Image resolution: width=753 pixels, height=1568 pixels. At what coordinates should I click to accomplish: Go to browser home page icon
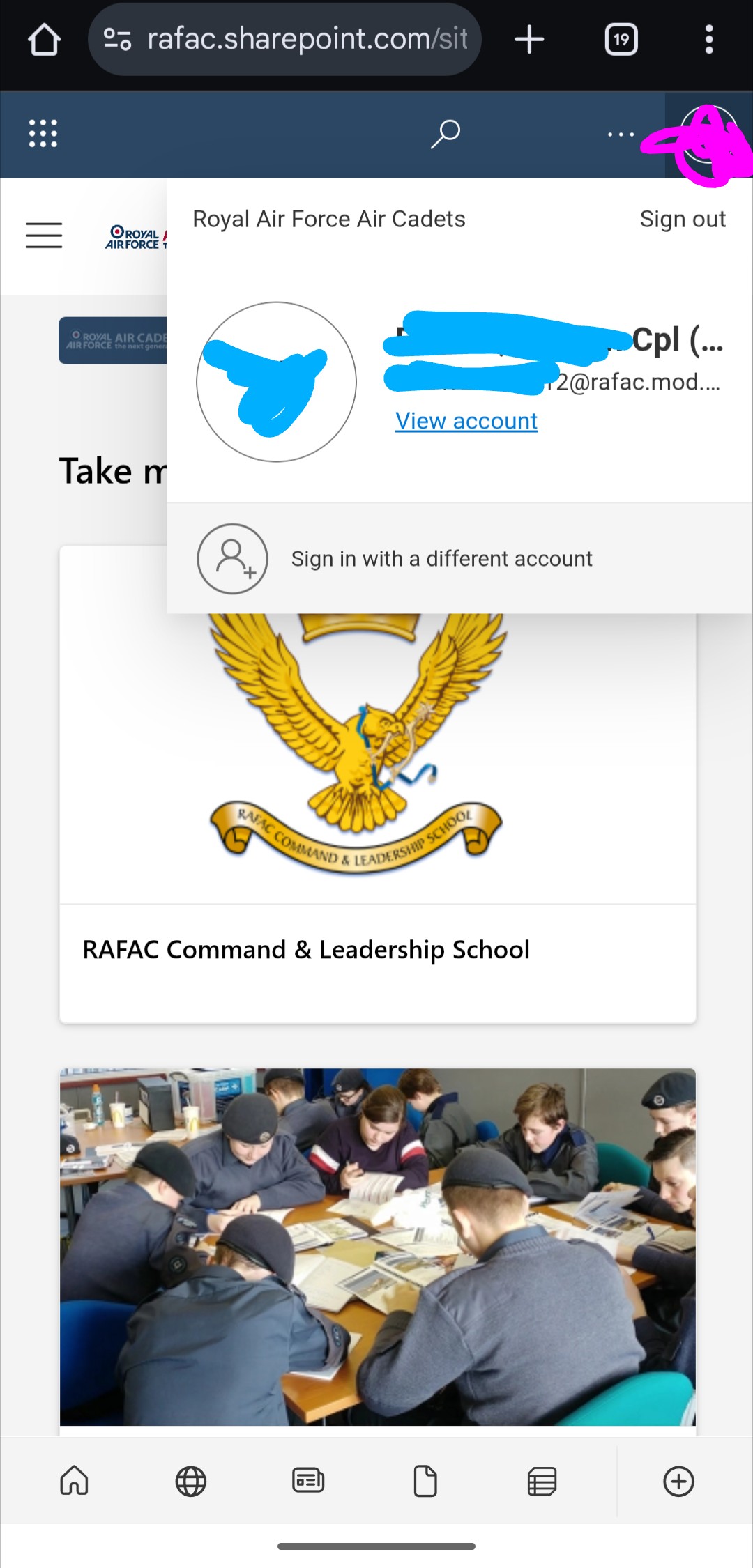click(44, 40)
